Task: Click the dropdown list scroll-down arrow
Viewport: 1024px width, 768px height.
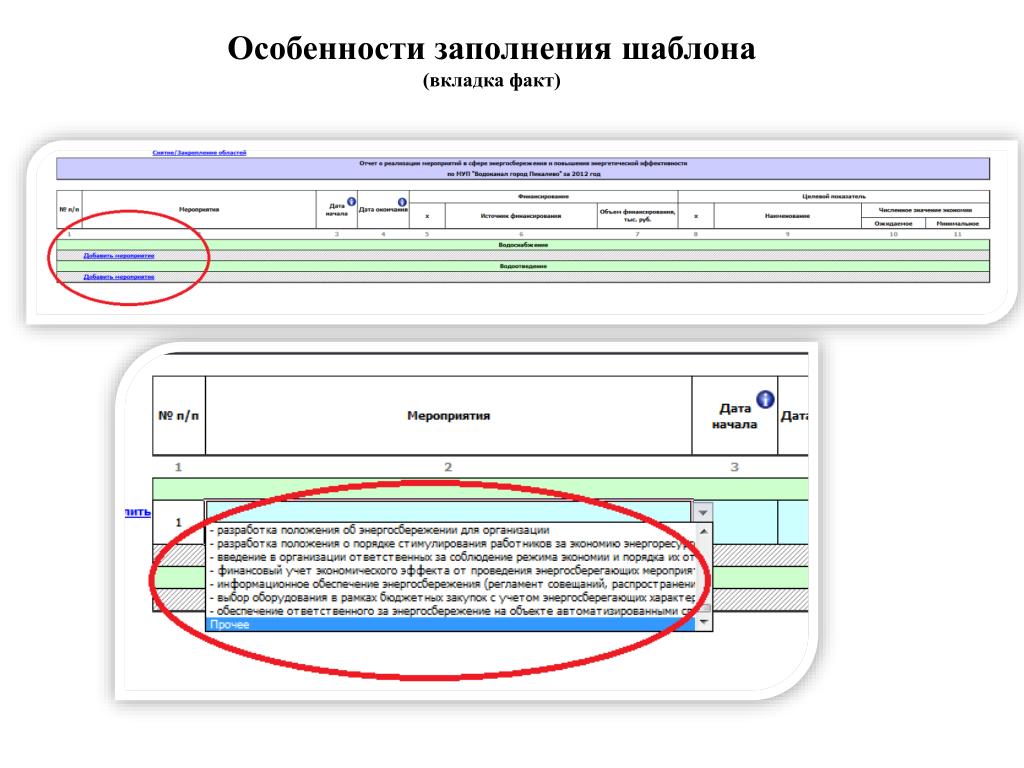Action: point(704,622)
